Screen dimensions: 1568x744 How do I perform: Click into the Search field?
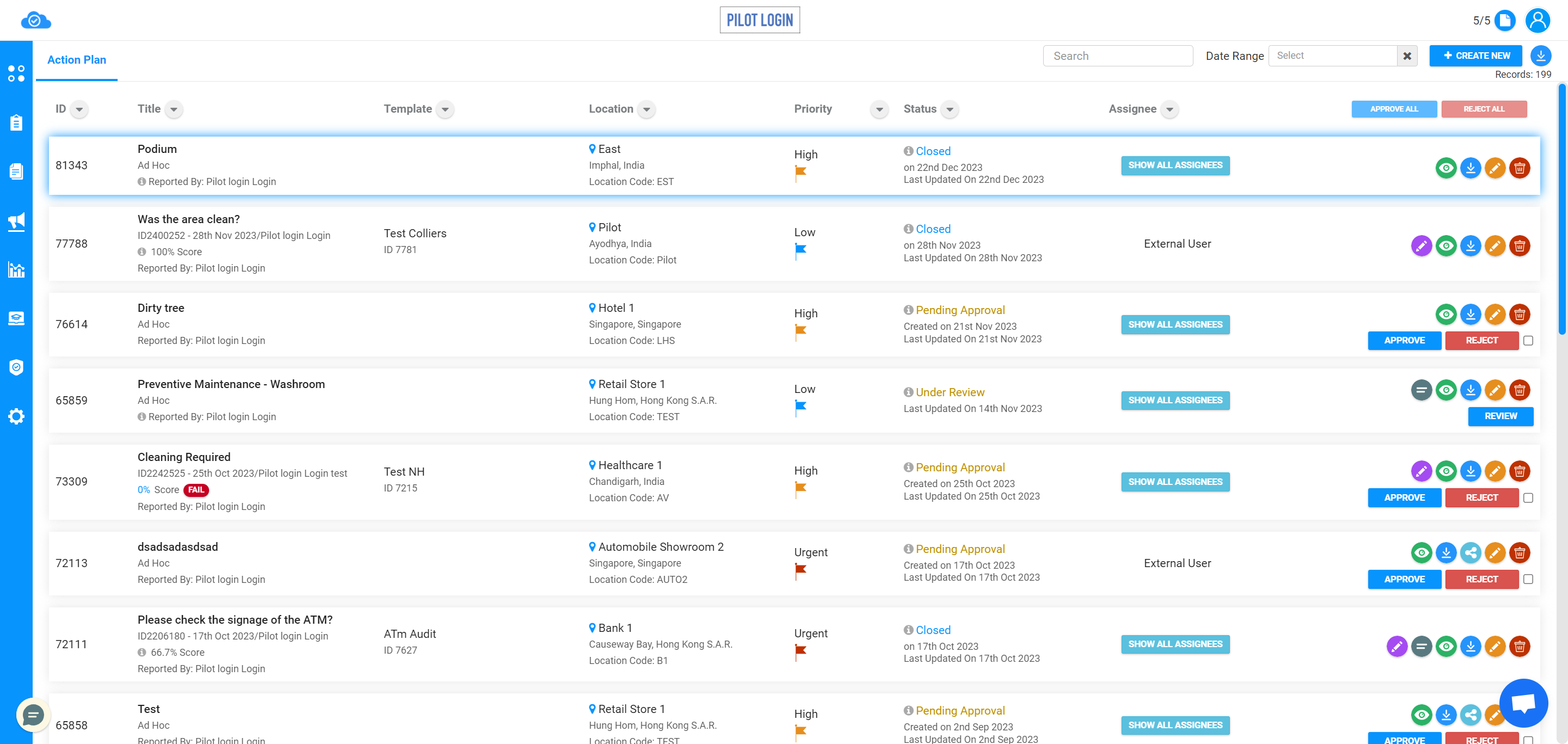tap(1118, 56)
